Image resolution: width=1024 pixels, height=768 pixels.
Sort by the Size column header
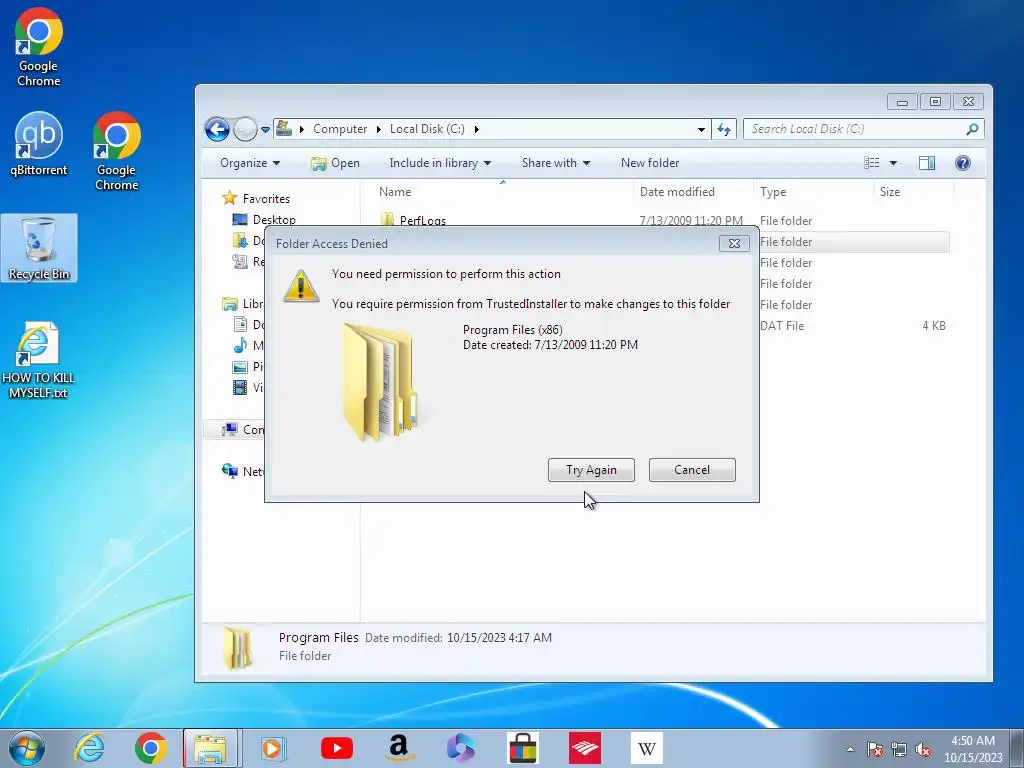889,191
